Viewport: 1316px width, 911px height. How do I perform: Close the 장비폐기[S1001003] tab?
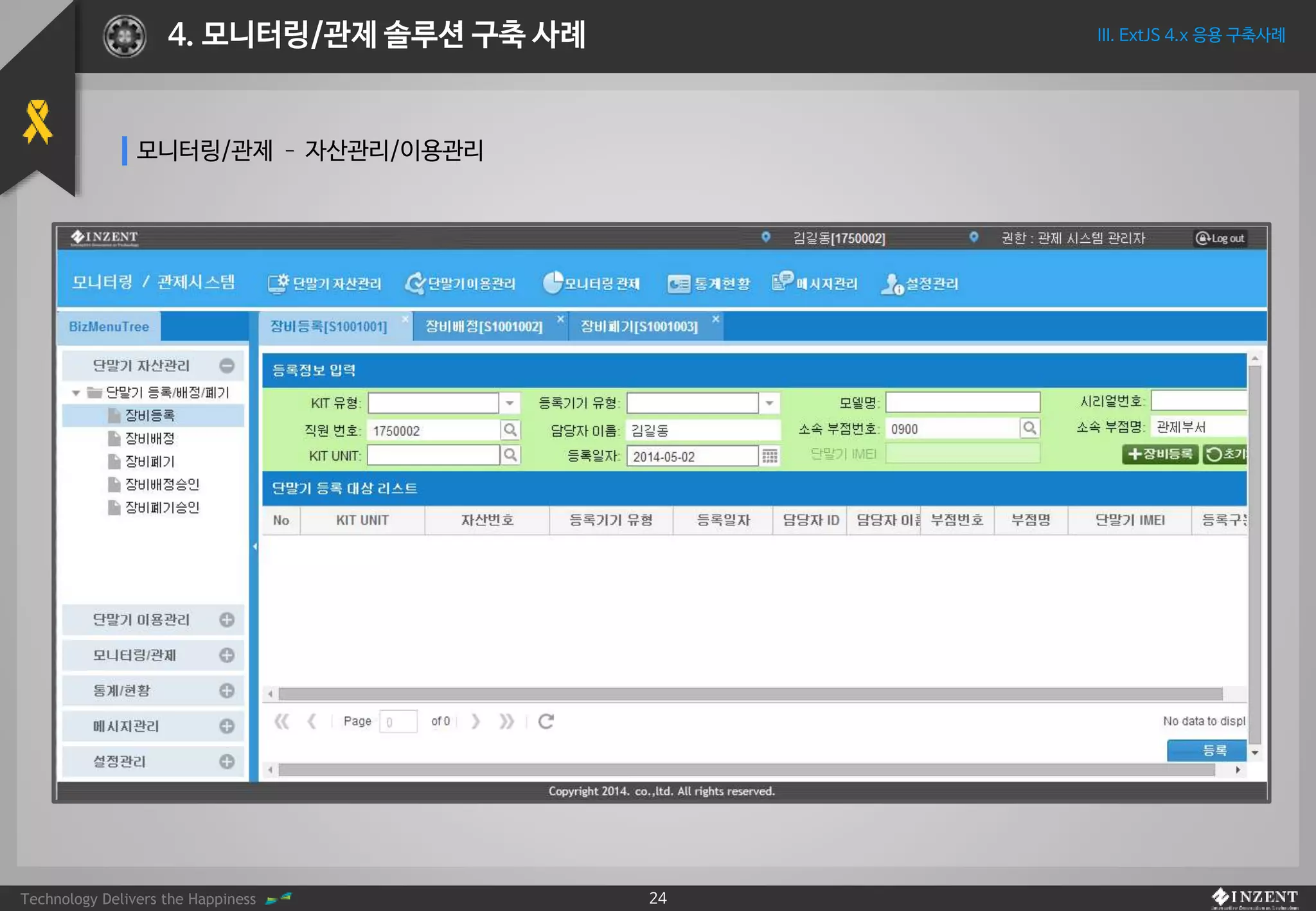click(716, 319)
